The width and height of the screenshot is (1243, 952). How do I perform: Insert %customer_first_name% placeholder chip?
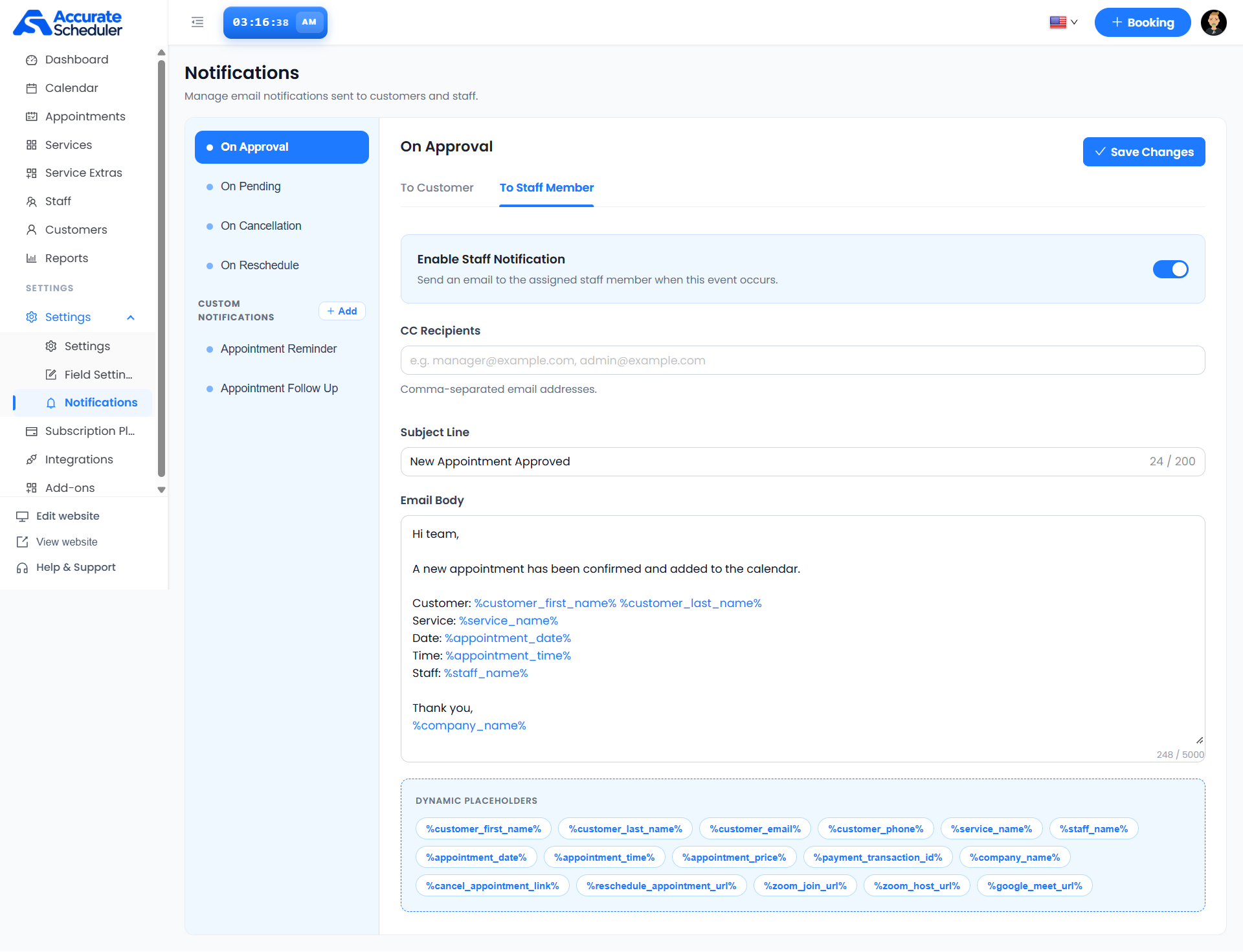484,829
